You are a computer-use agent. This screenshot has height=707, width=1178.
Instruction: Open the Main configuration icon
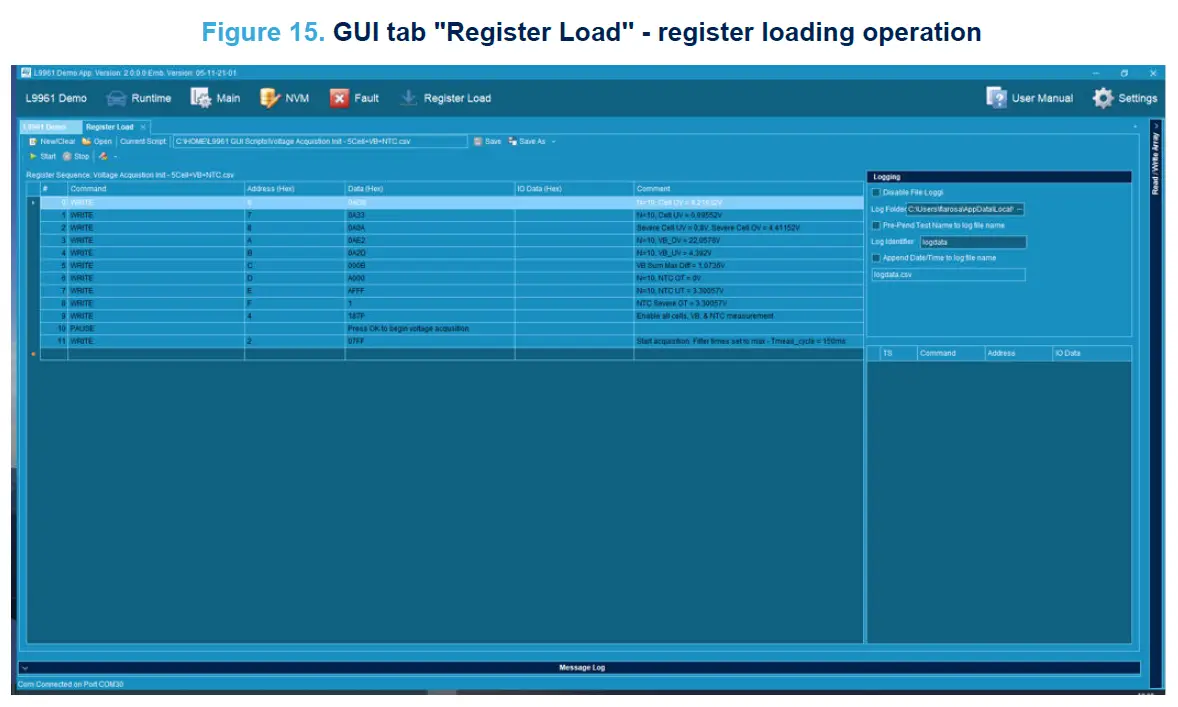[201, 98]
